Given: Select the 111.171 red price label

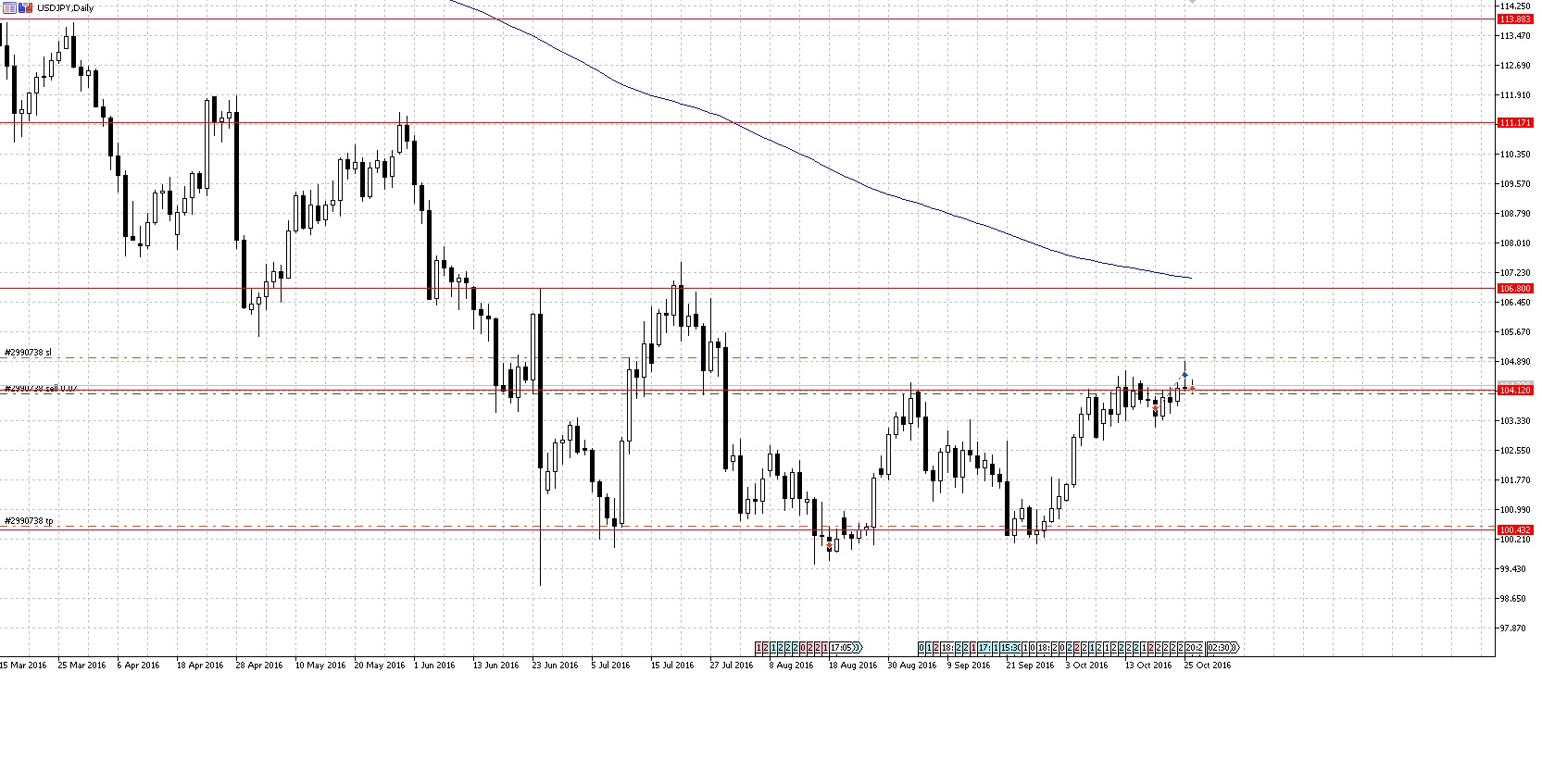Looking at the screenshot, I should click(1514, 122).
